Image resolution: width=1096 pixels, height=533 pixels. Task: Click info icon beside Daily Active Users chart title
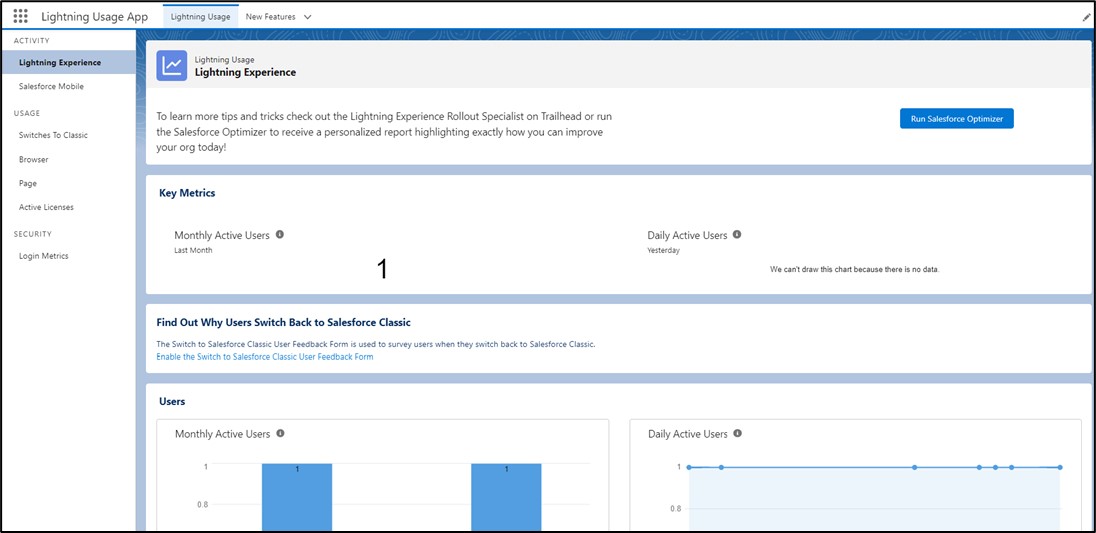[x=737, y=433]
